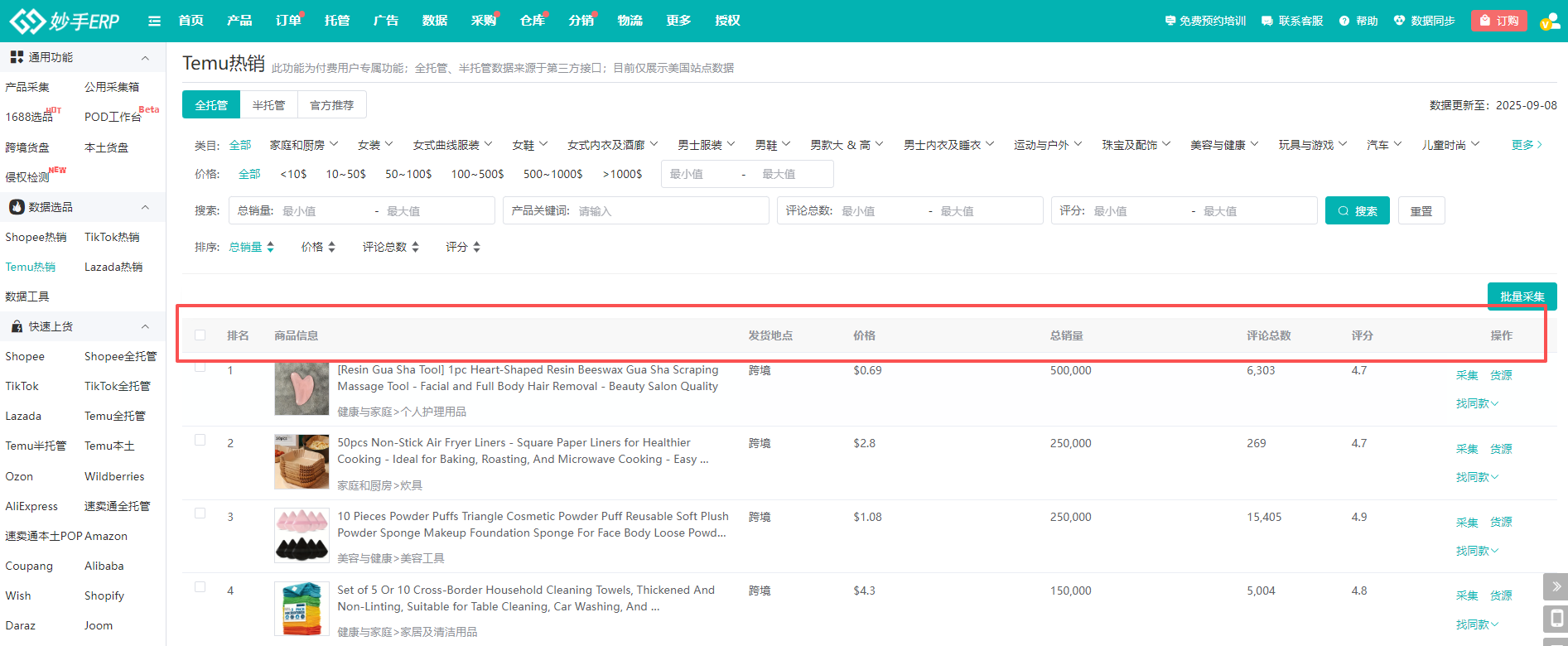Open Shopee热销 in the sidebar

click(x=36, y=237)
